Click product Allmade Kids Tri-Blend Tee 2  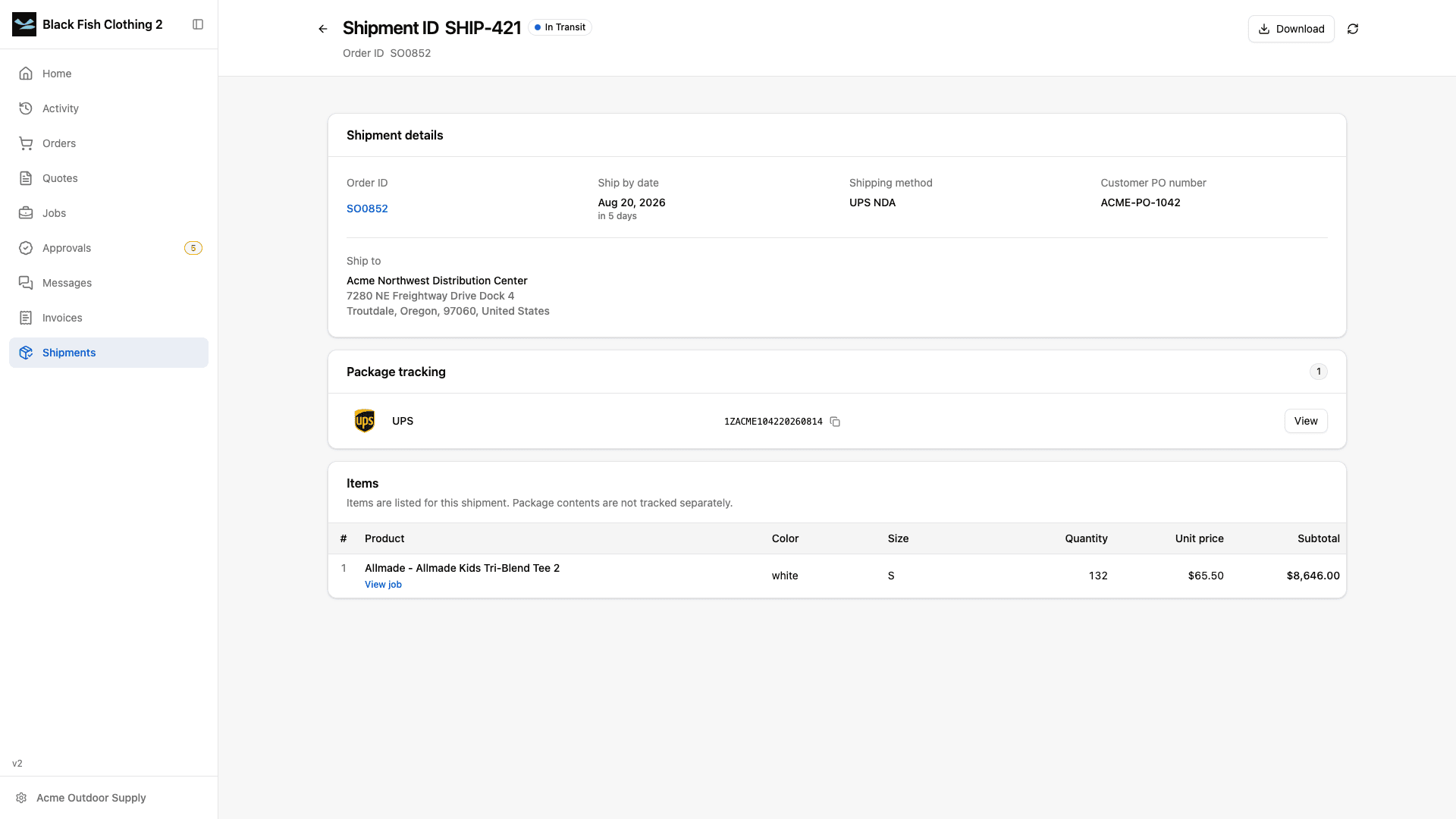(462, 568)
